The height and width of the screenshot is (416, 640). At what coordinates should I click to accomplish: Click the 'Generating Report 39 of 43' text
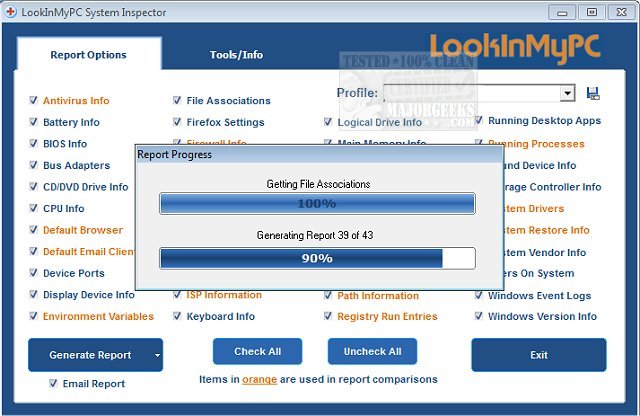point(315,235)
